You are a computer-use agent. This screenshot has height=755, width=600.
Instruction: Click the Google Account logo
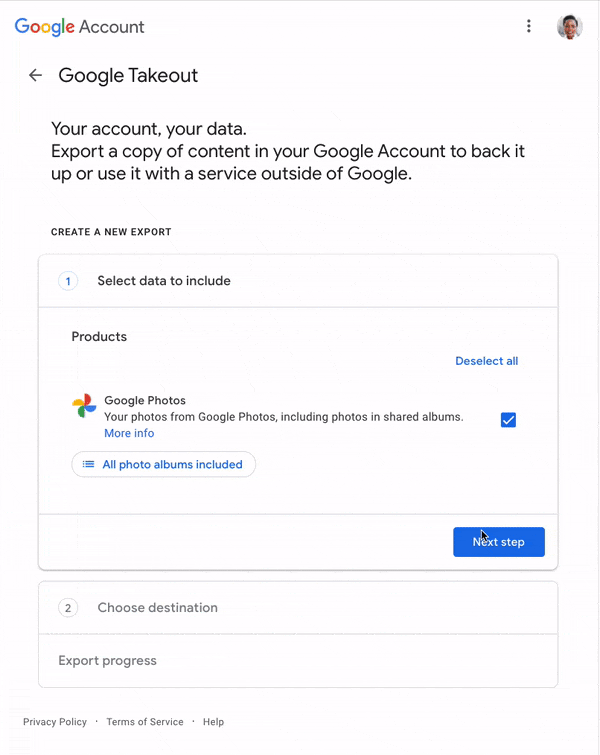80,27
